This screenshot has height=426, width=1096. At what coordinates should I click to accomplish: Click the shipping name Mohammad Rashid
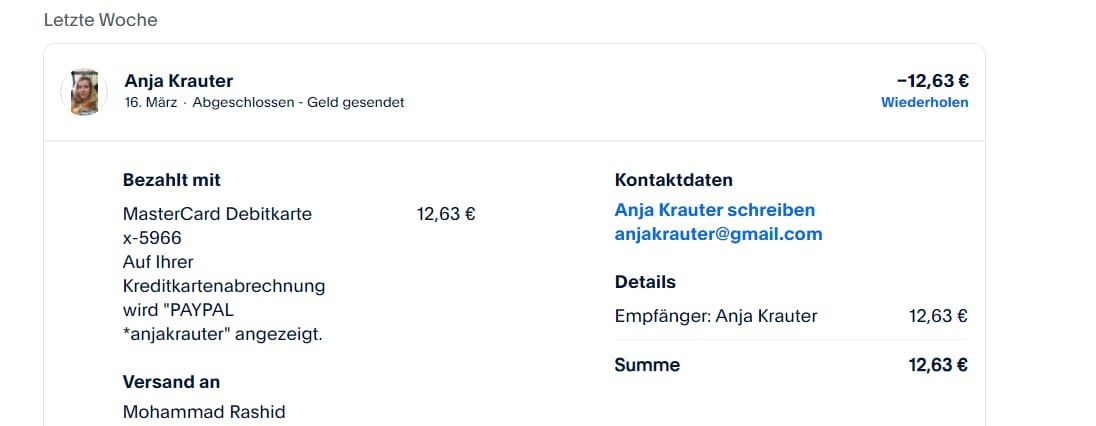tap(204, 412)
